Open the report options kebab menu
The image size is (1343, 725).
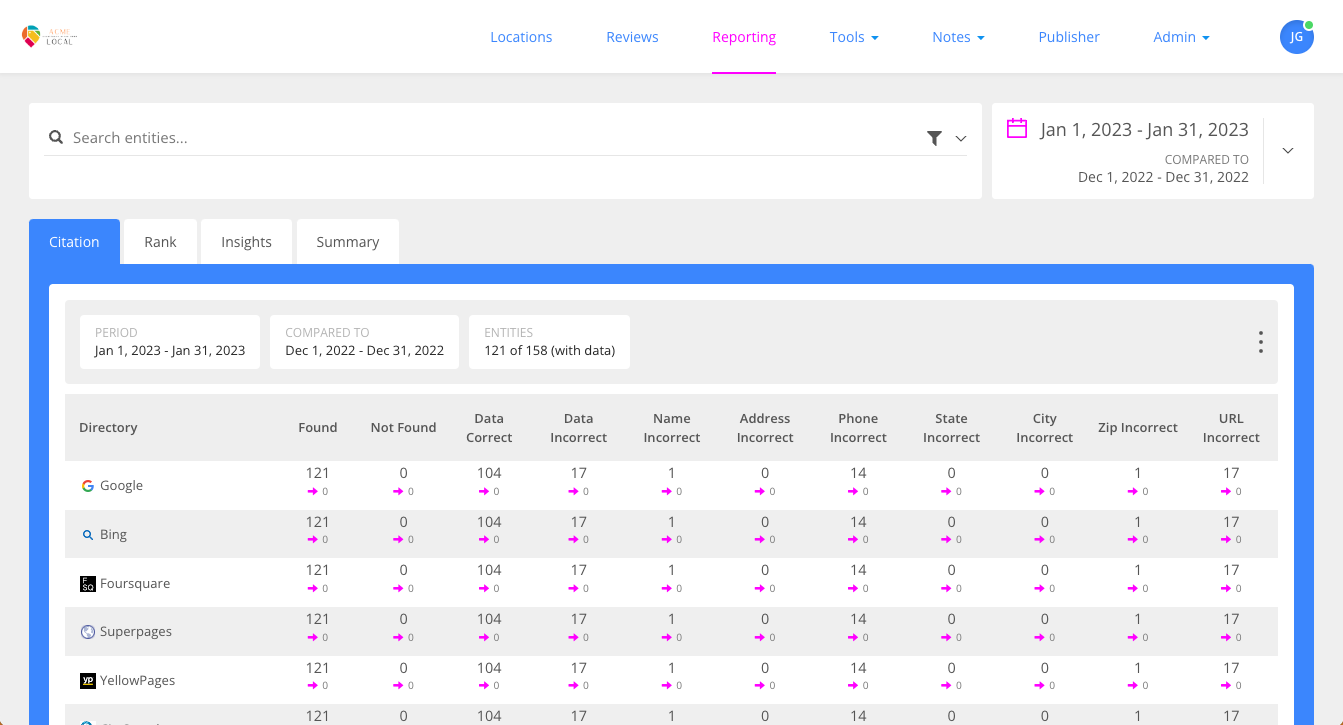click(x=1261, y=342)
